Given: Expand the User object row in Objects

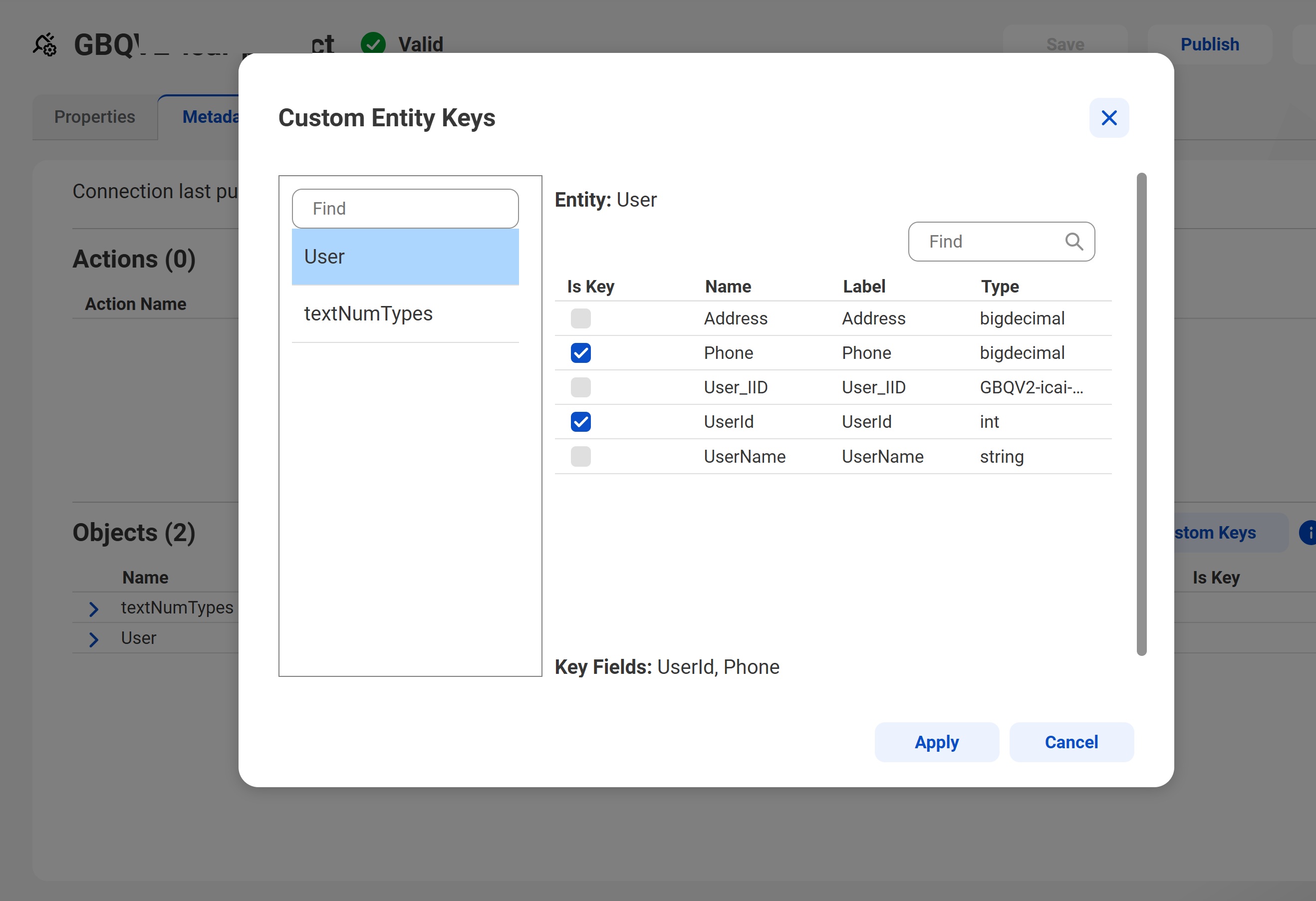Looking at the screenshot, I should coord(94,639).
